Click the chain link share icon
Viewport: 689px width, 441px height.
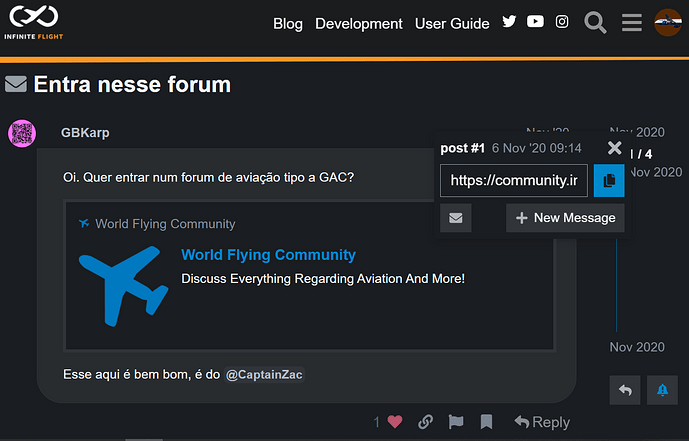(425, 422)
